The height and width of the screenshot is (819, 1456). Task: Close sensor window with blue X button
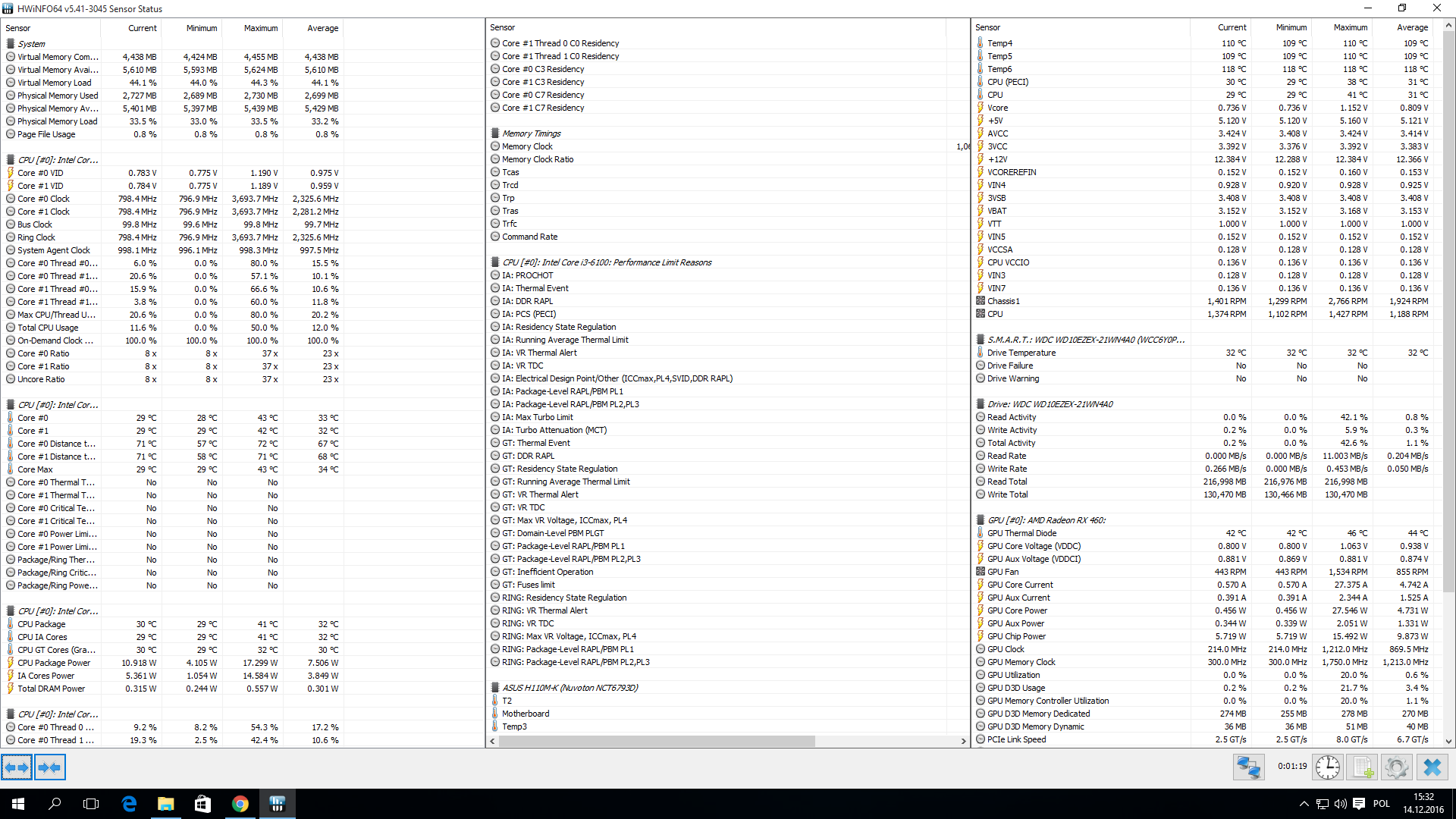click(x=1432, y=767)
